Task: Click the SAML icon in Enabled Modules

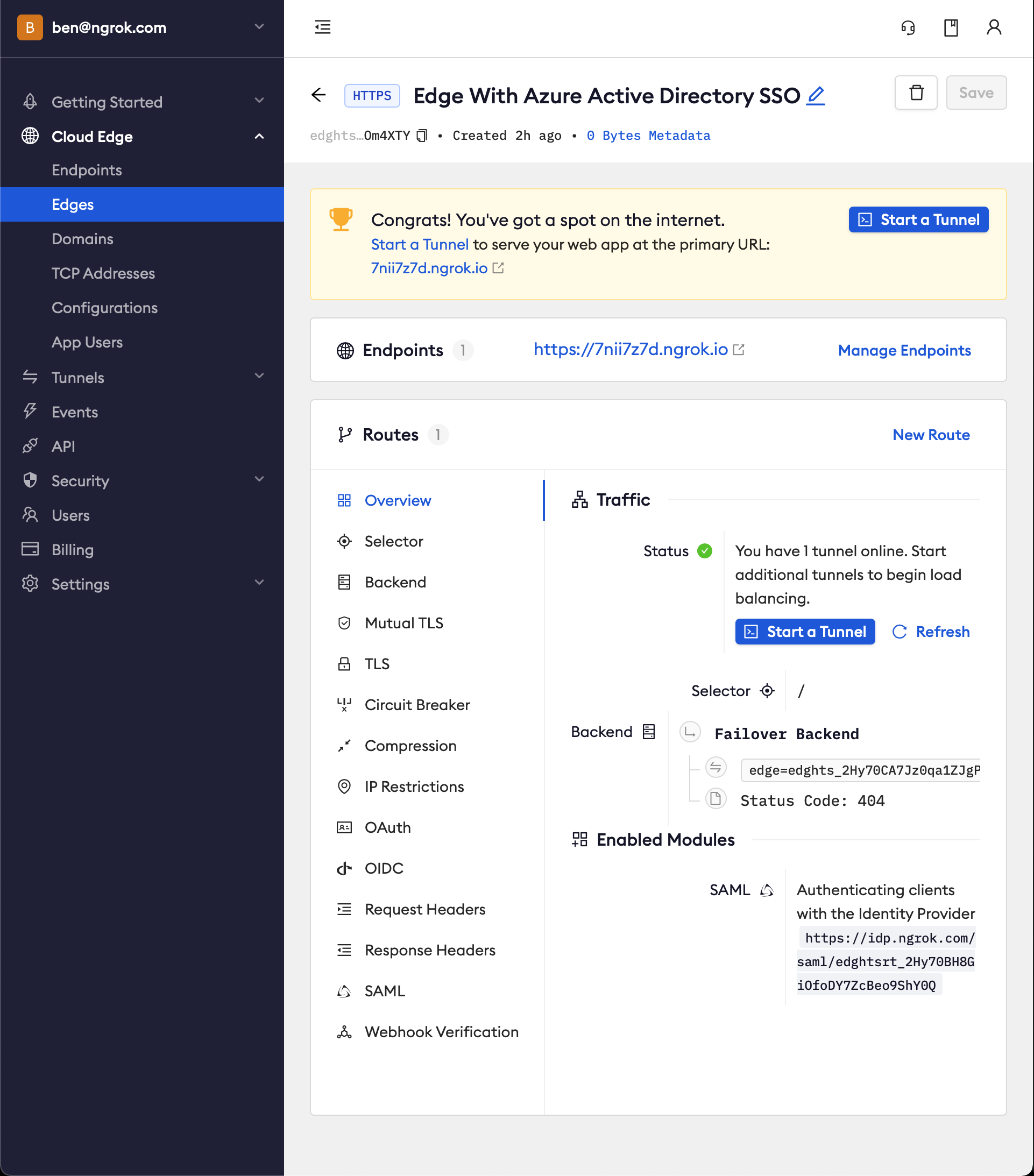Action: click(x=767, y=890)
